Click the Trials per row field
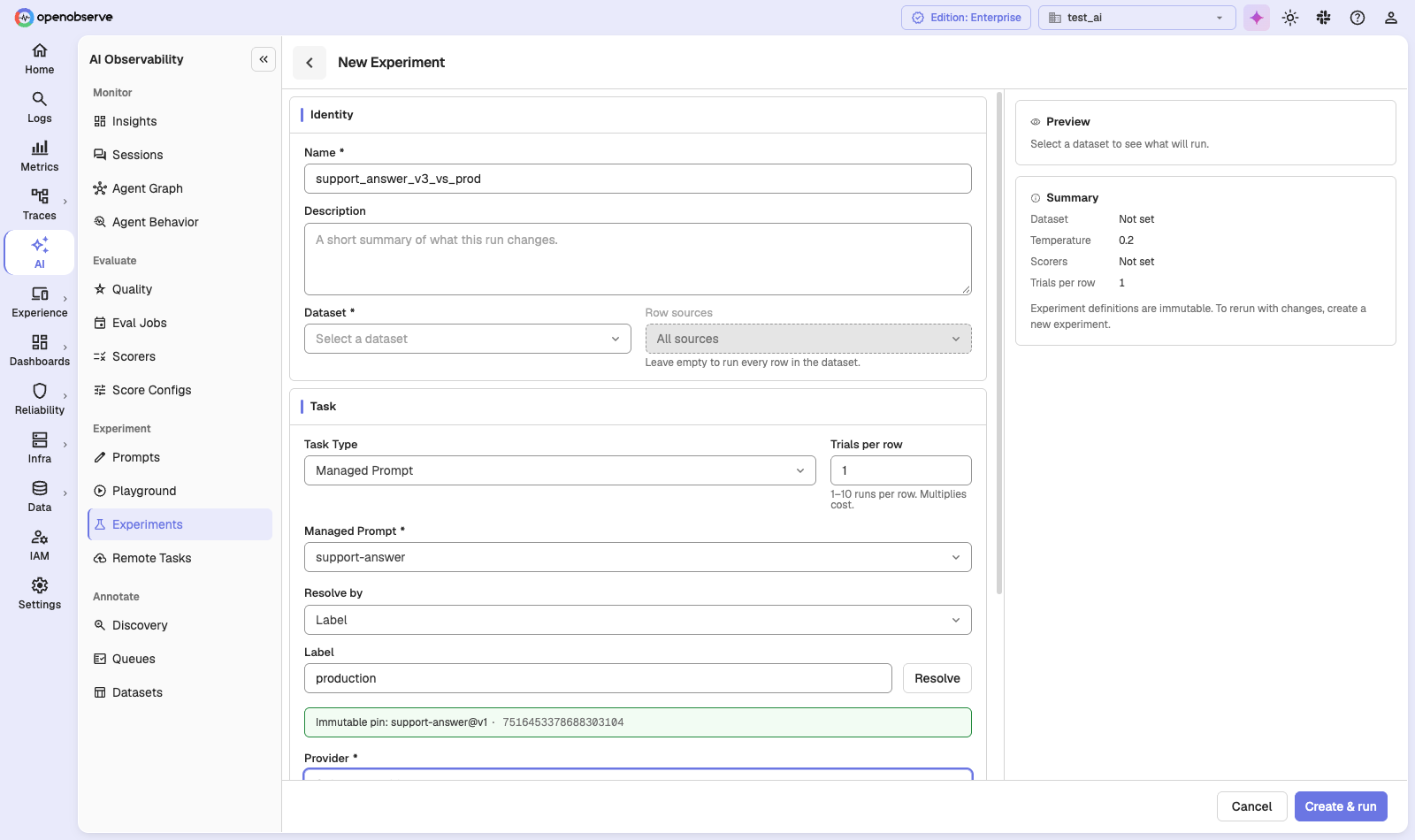Screen dimensions: 1415x840 tap(901, 470)
